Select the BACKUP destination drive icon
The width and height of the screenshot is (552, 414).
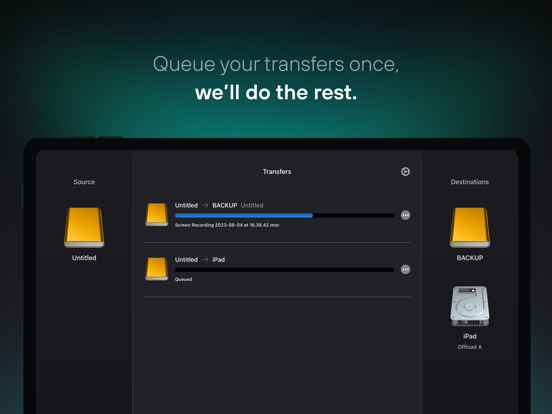tap(470, 227)
